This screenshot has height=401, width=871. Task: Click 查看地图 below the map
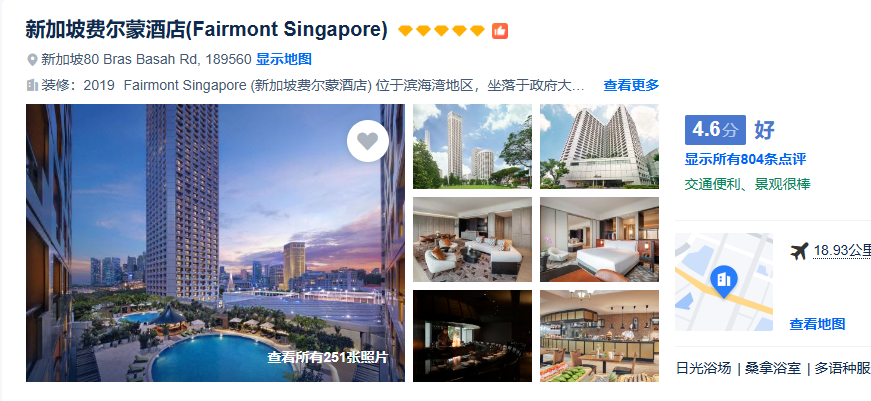[817, 324]
